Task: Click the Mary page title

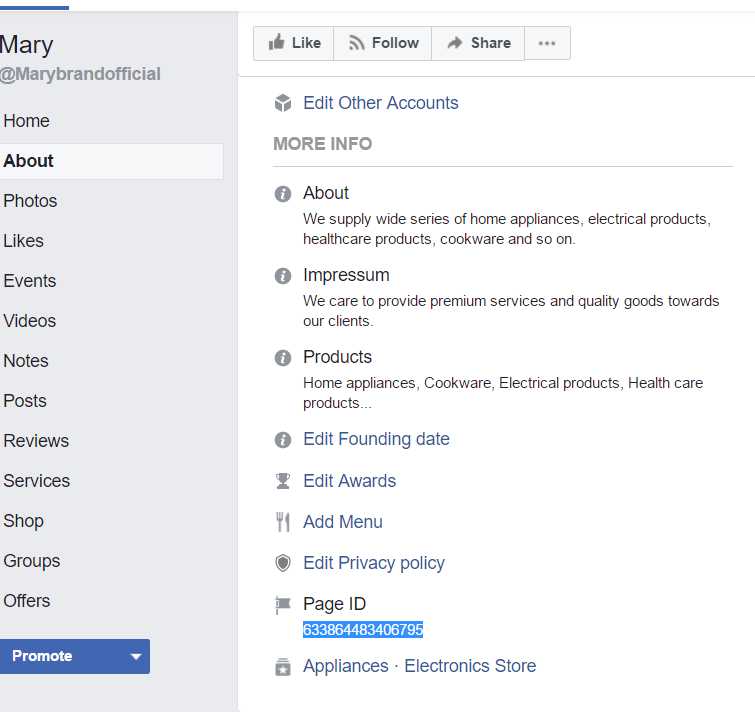Action: click(26, 45)
